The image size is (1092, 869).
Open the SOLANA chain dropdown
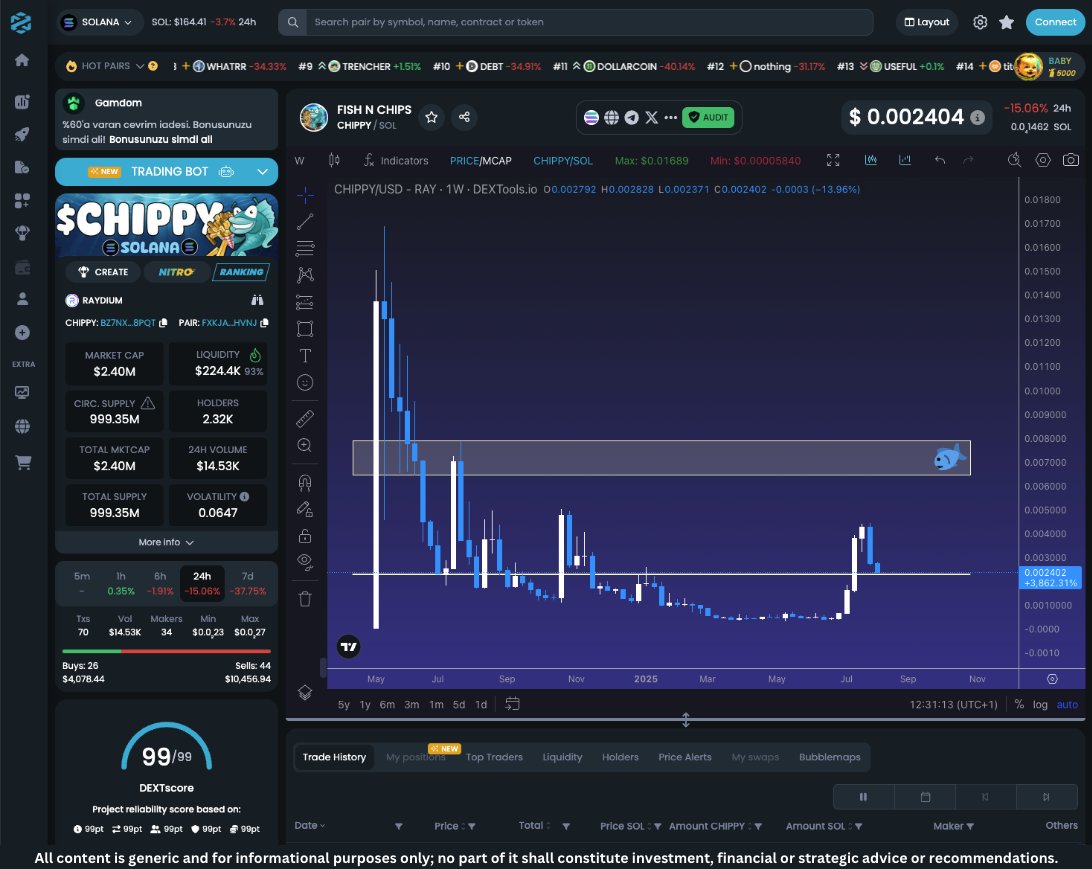point(100,22)
